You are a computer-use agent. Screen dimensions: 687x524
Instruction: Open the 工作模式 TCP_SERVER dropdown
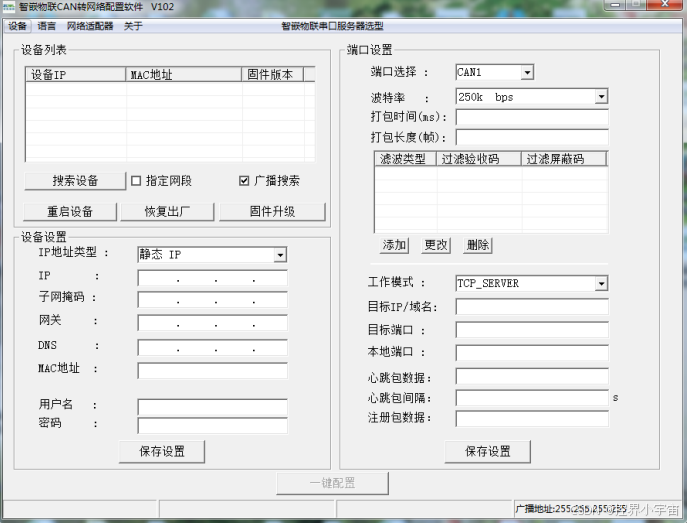(x=601, y=283)
